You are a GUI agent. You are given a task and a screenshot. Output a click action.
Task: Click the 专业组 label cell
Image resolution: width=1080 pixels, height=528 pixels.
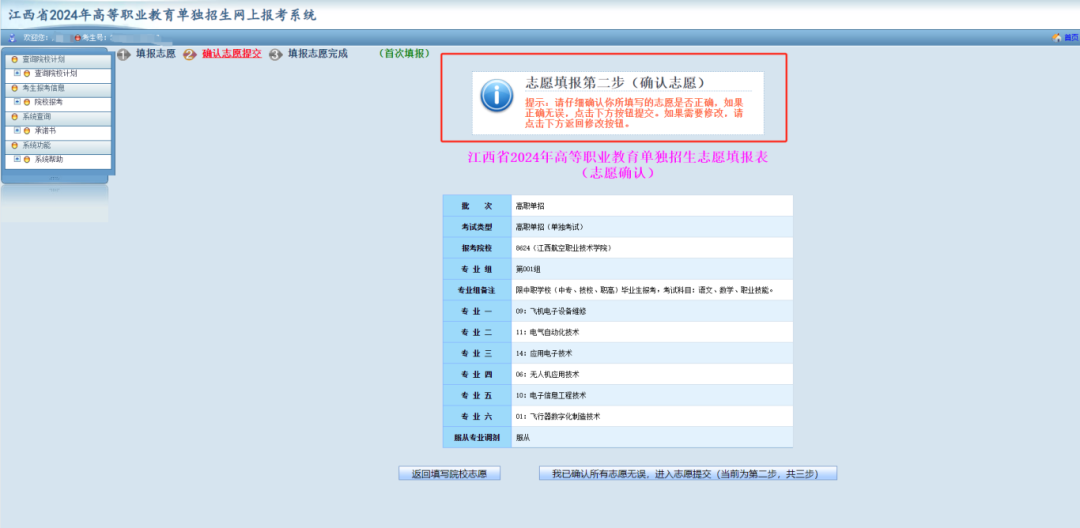click(477, 269)
